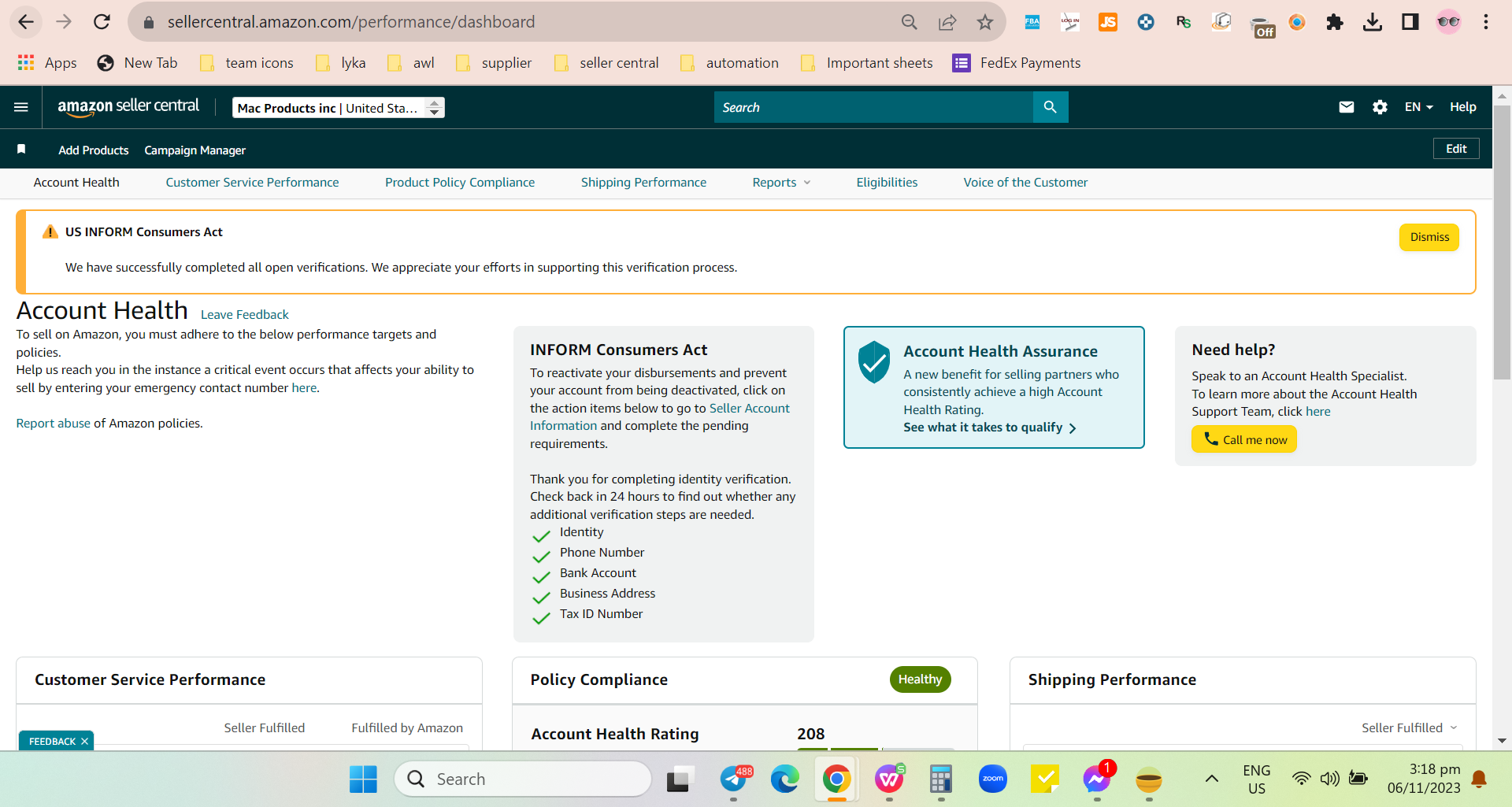The image size is (1512, 807).
Task: Show hidden system tray icons
Action: pos(1212,779)
